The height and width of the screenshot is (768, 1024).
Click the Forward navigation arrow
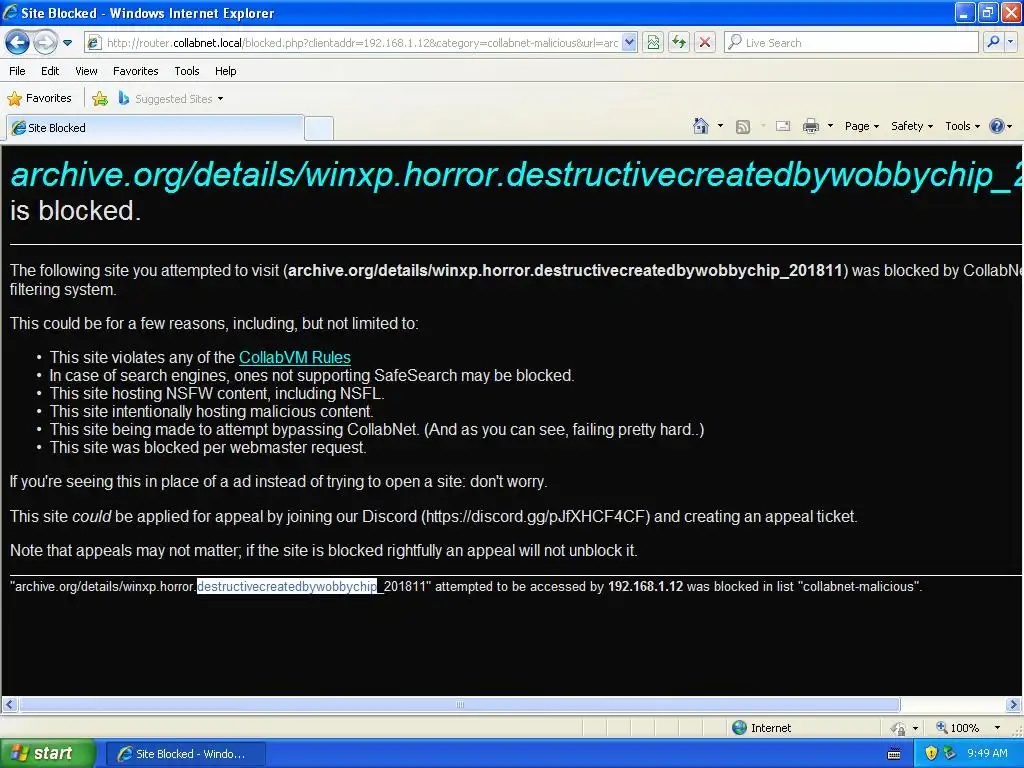[x=45, y=43]
